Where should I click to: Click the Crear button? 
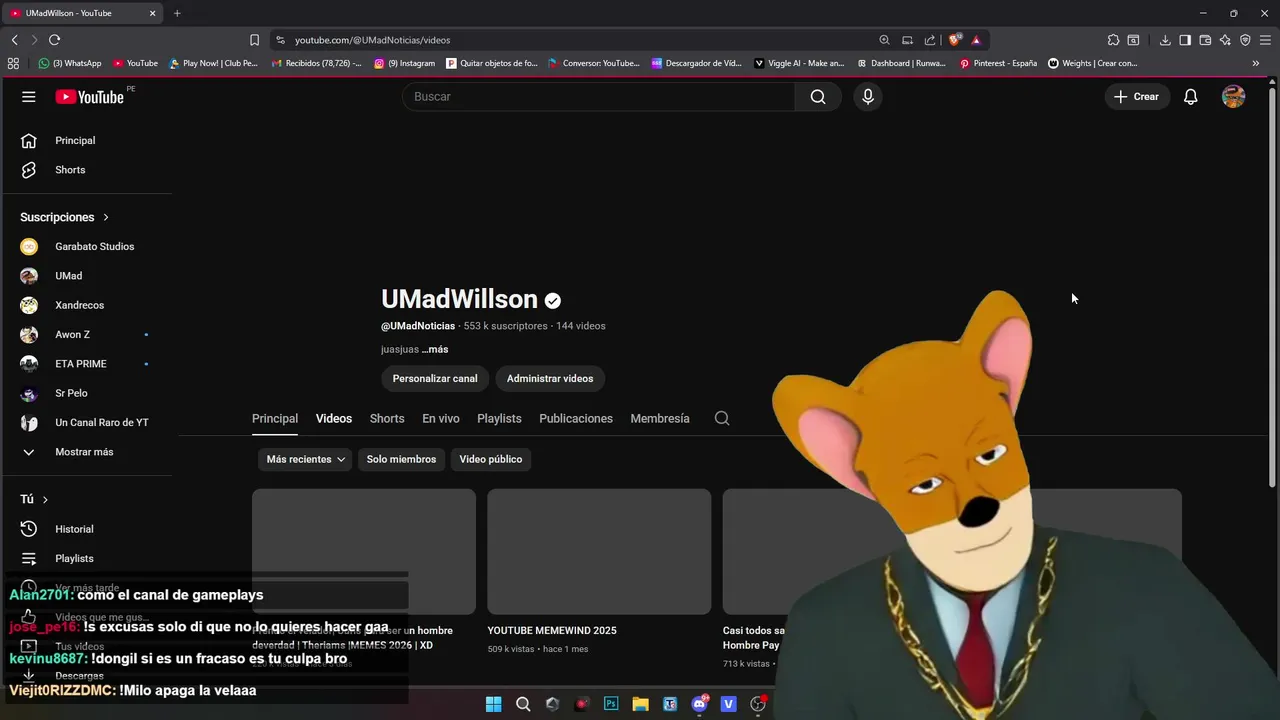click(x=1137, y=97)
